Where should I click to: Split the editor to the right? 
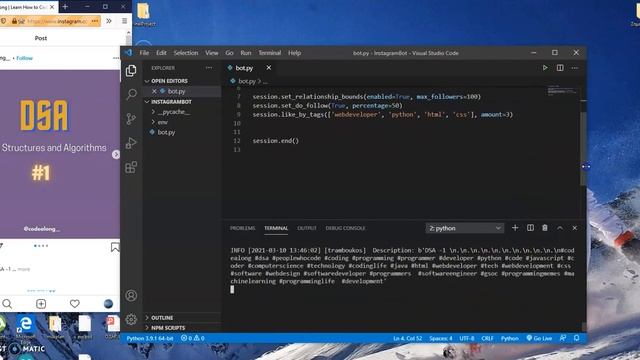pos(560,68)
